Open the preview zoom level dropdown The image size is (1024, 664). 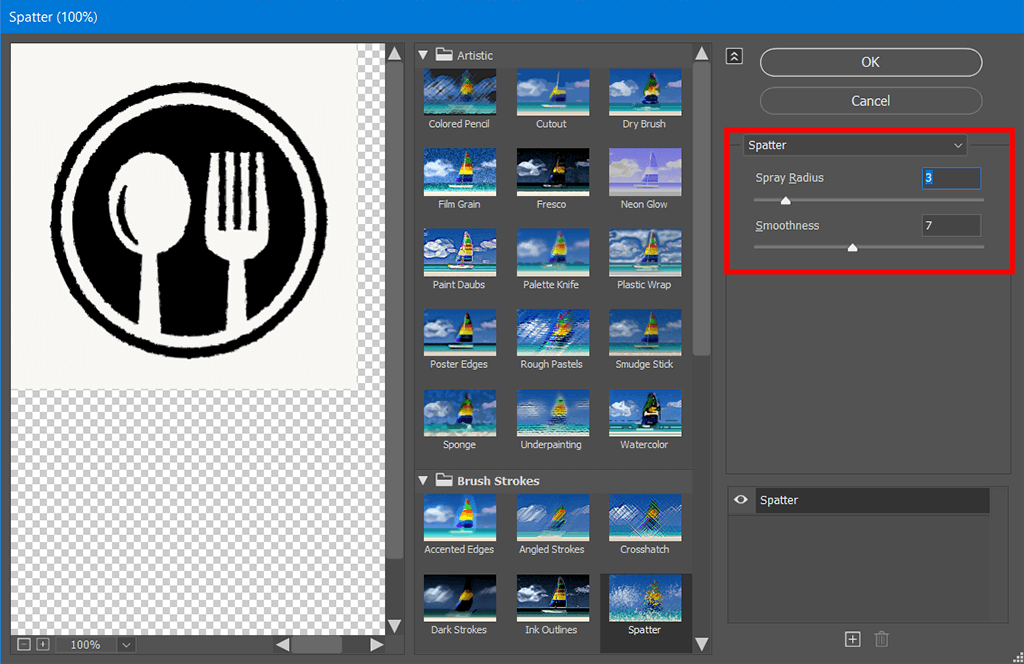click(x=126, y=644)
